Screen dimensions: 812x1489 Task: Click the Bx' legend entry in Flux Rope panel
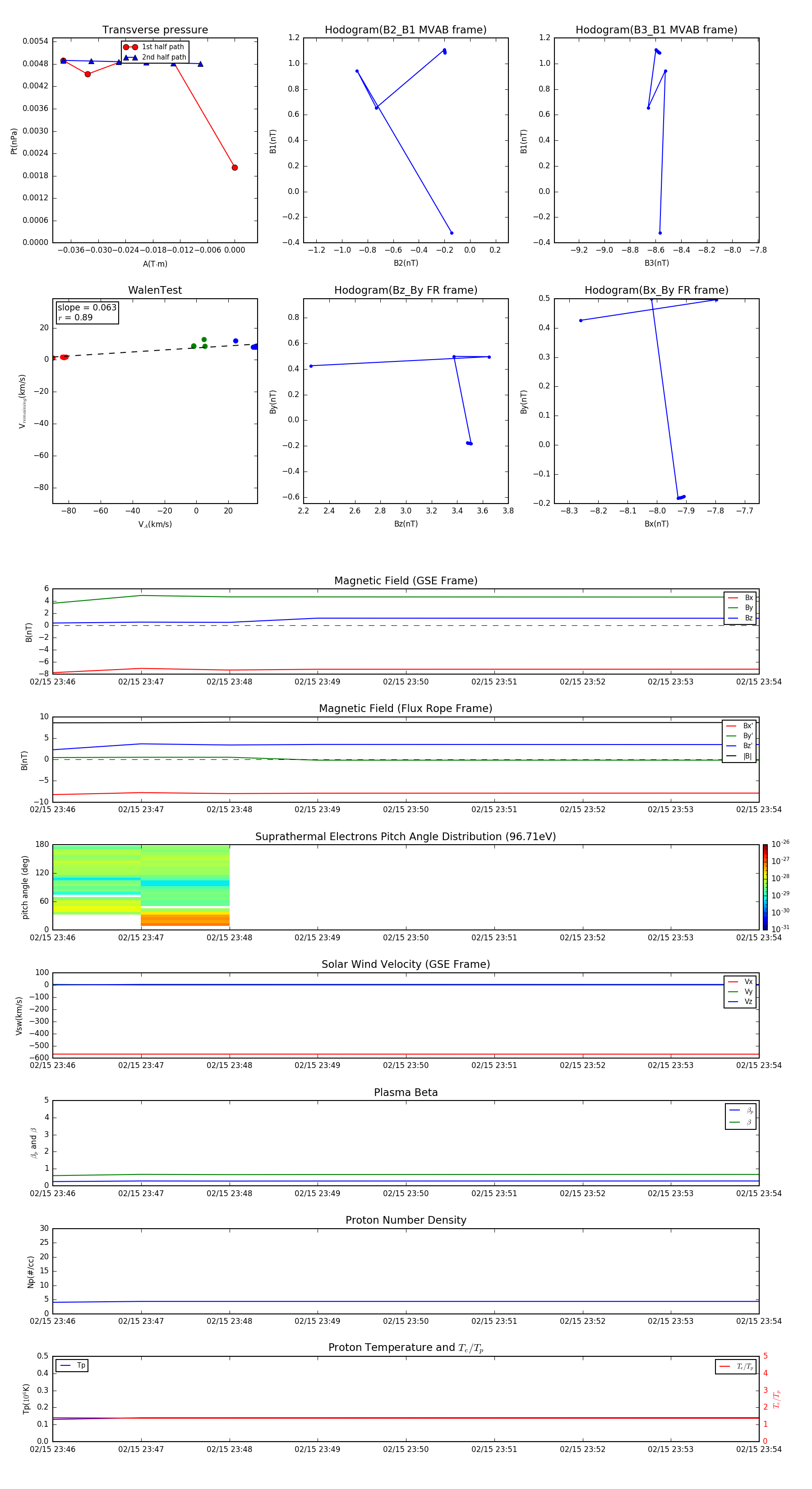pos(739,726)
